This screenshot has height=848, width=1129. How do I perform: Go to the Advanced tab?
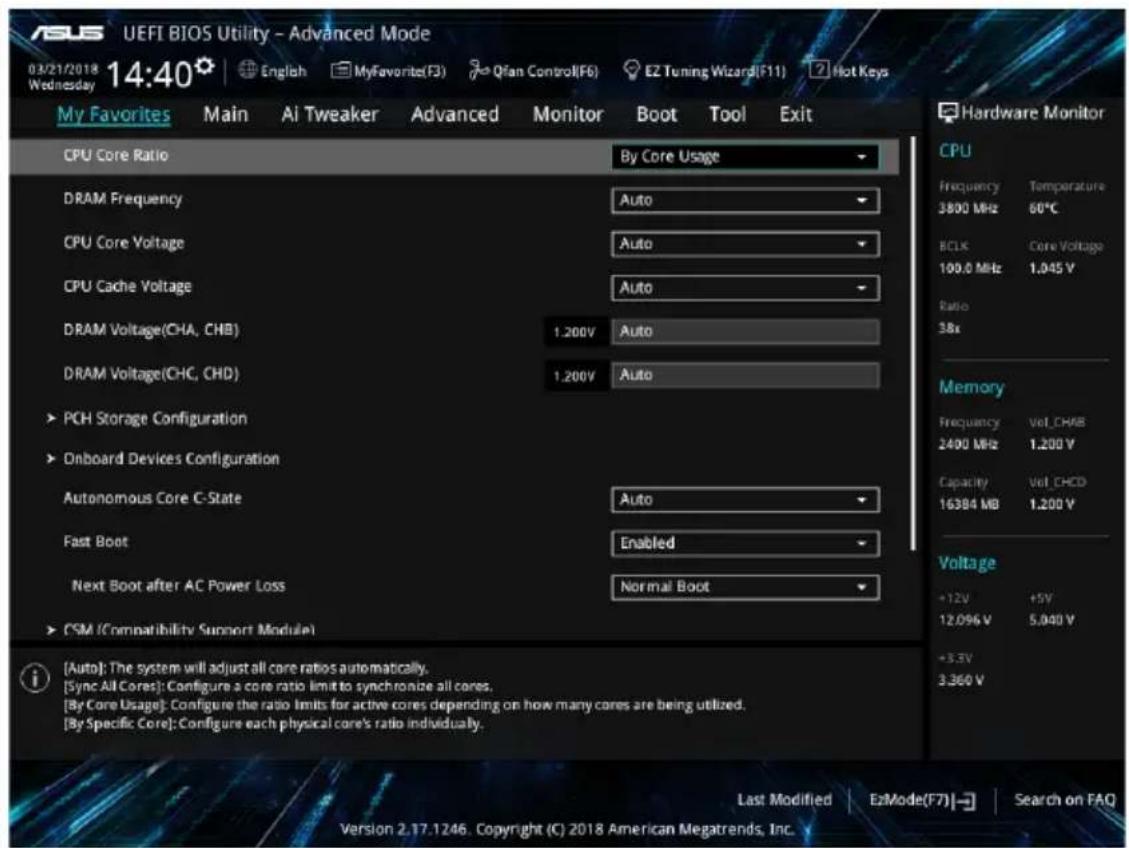(x=454, y=114)
